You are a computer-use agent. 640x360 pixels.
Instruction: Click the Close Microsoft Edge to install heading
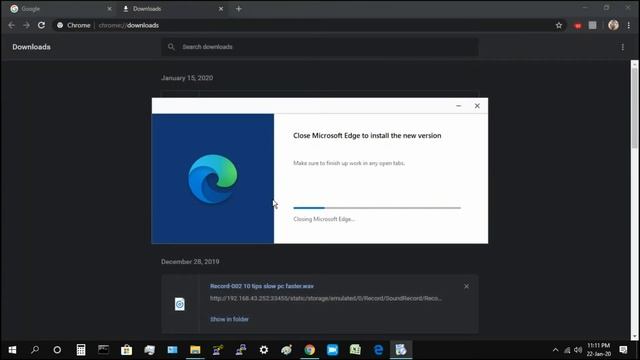coord(367,136)
